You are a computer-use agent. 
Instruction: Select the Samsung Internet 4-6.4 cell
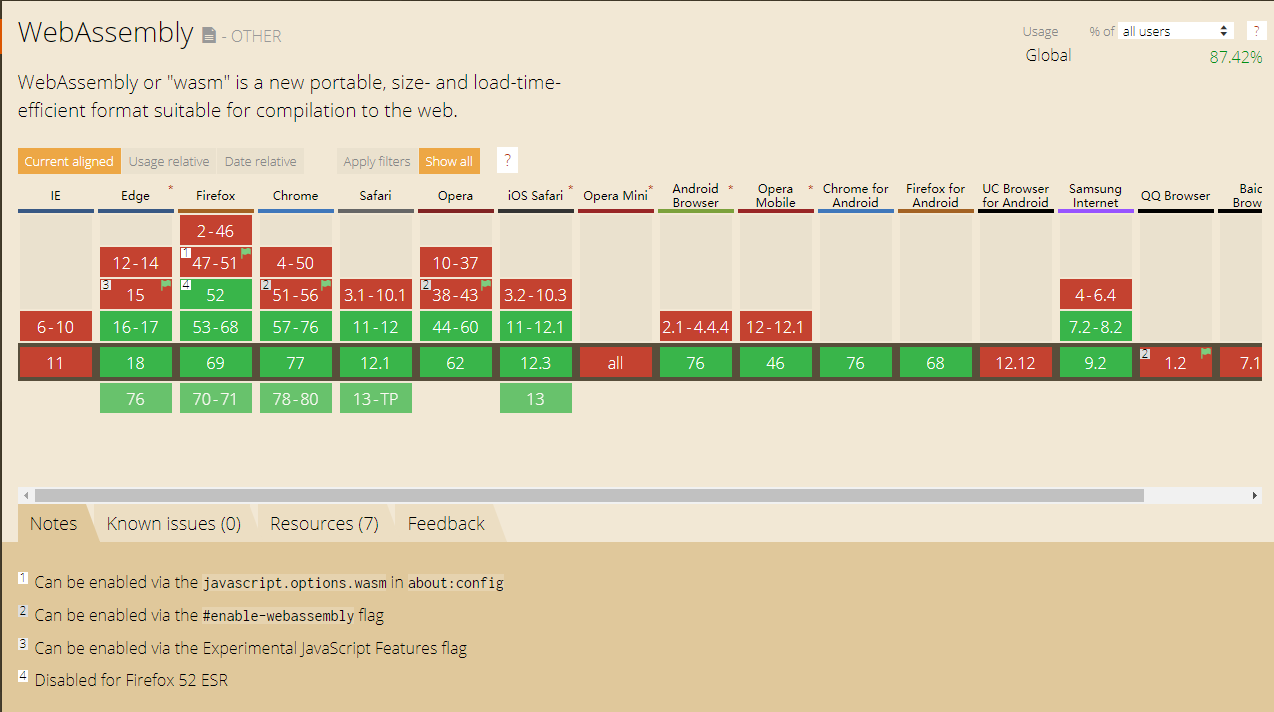(x=1096, y=295)
